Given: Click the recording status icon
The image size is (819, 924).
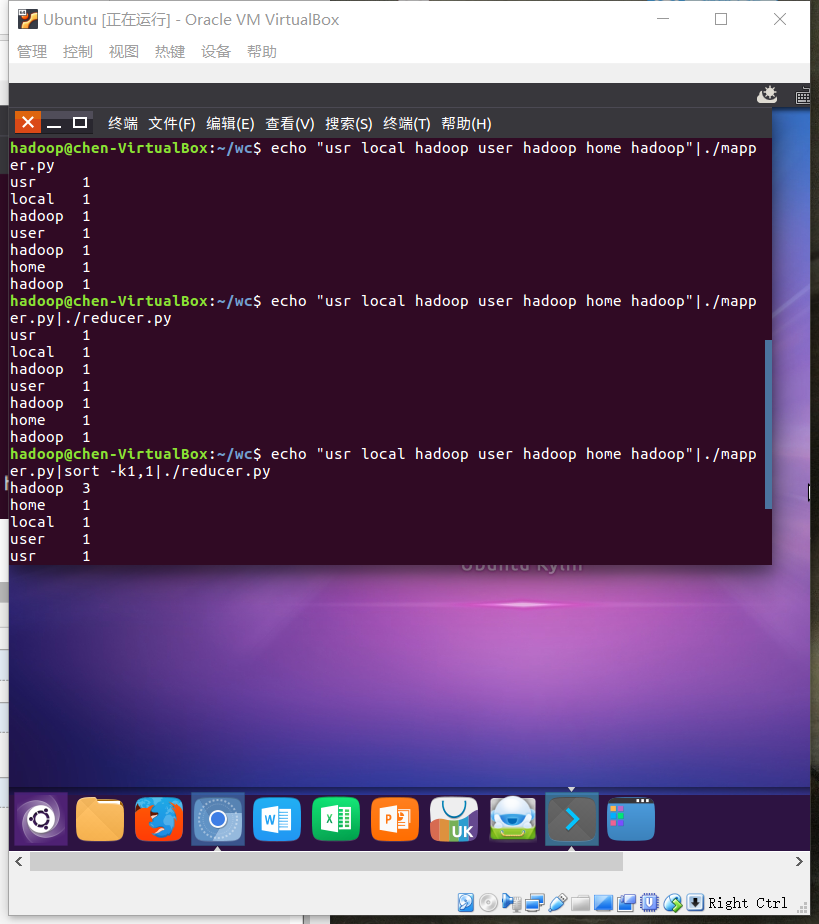Looking at the screenshot, I should [x=626, y=902].
